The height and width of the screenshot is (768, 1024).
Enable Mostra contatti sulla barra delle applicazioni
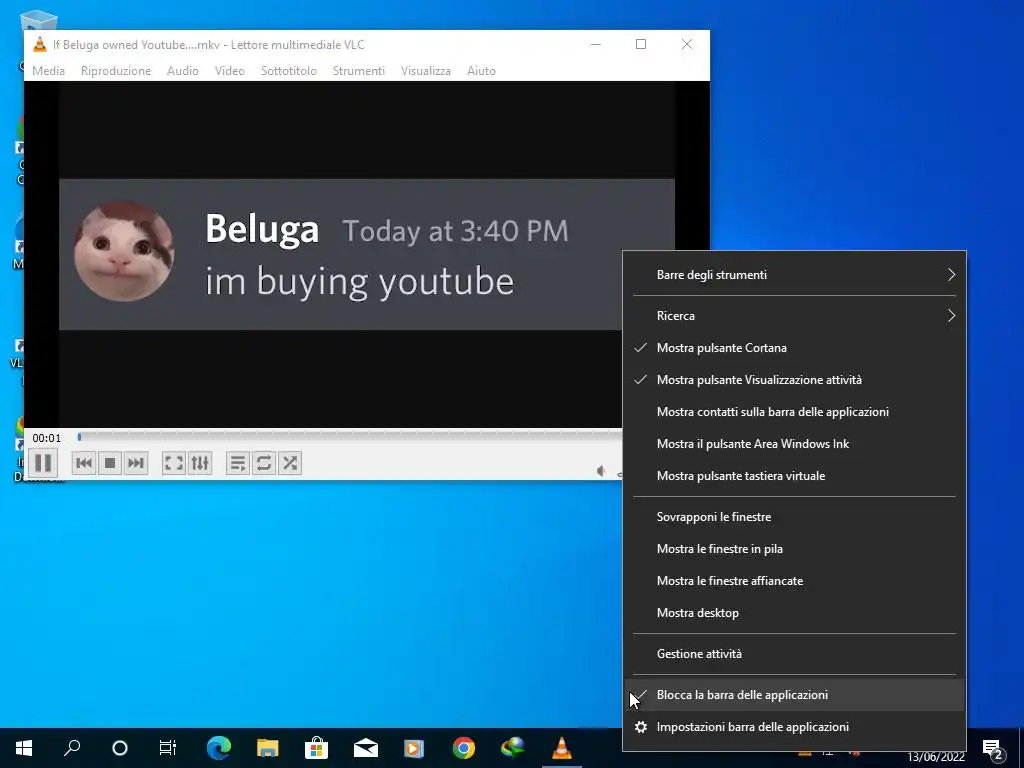pyautogui.click(x=794, y=411)
